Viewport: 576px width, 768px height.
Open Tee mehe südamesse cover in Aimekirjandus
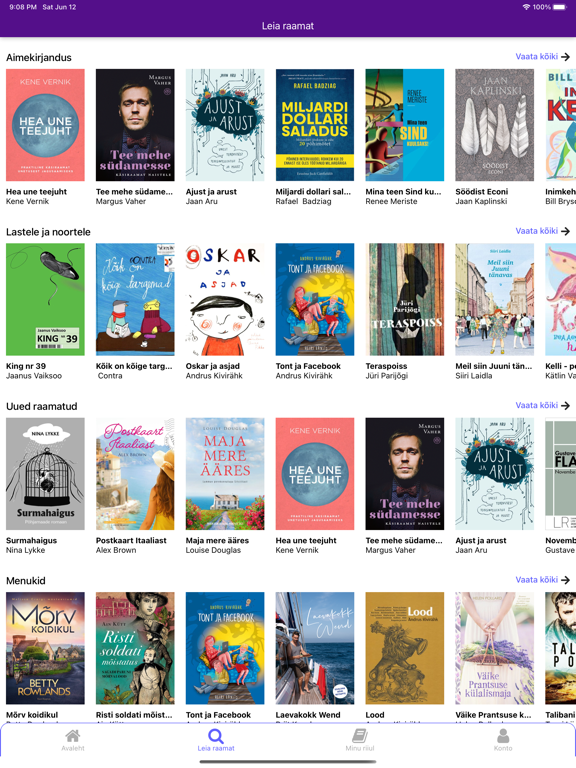click(135, 125)
